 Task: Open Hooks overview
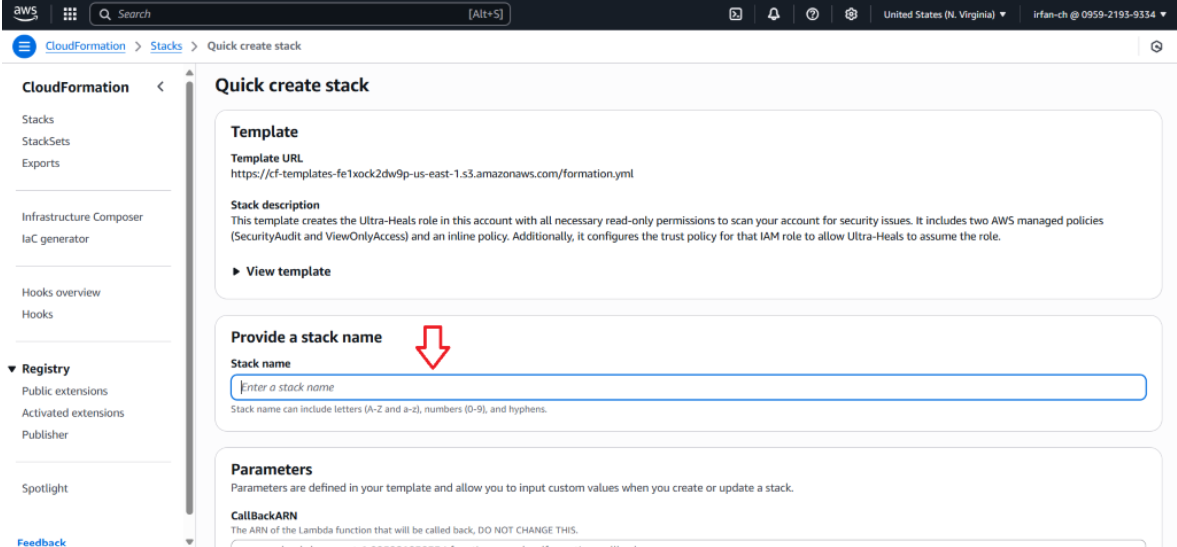tap(61, 293)
